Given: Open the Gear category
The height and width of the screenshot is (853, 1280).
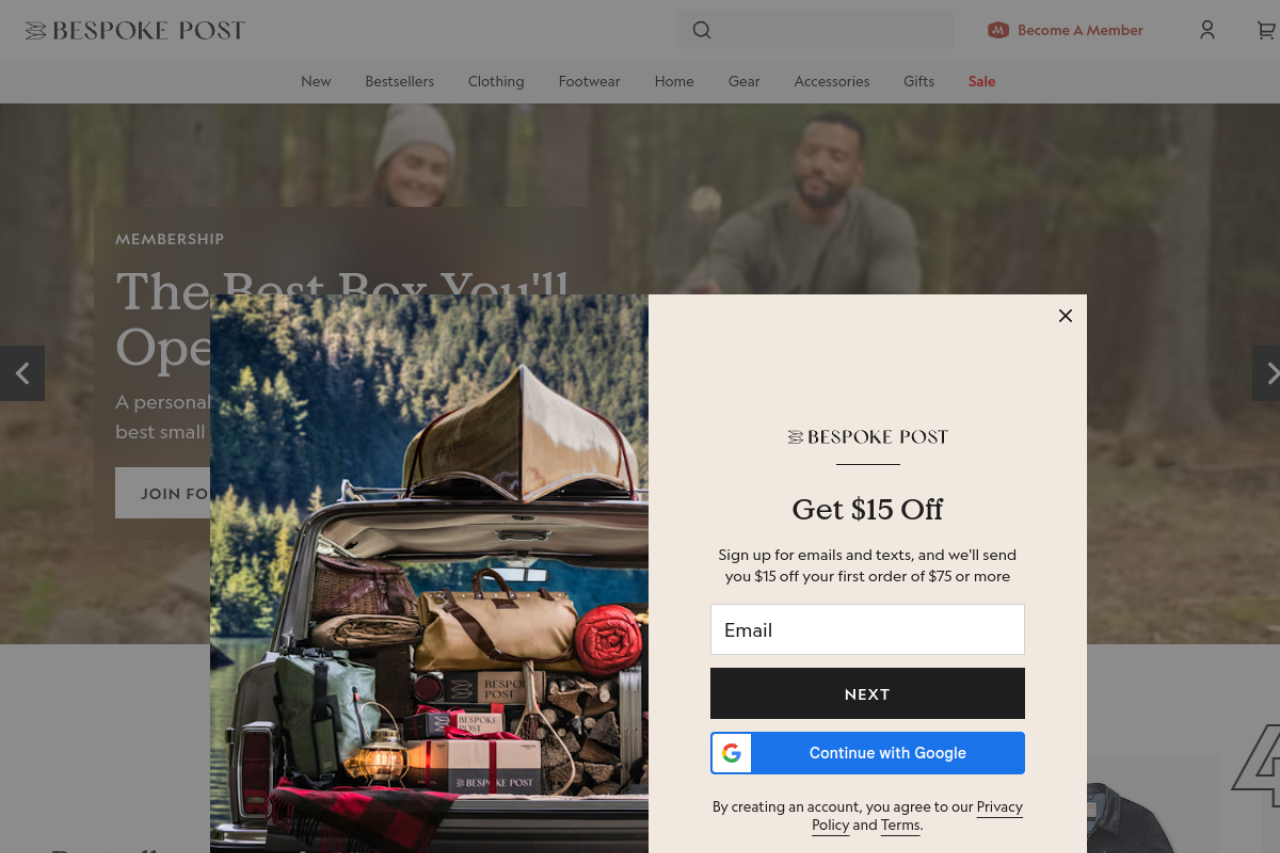Looking at the screenshot, I should pyautogui.click(x=744, y=81).
